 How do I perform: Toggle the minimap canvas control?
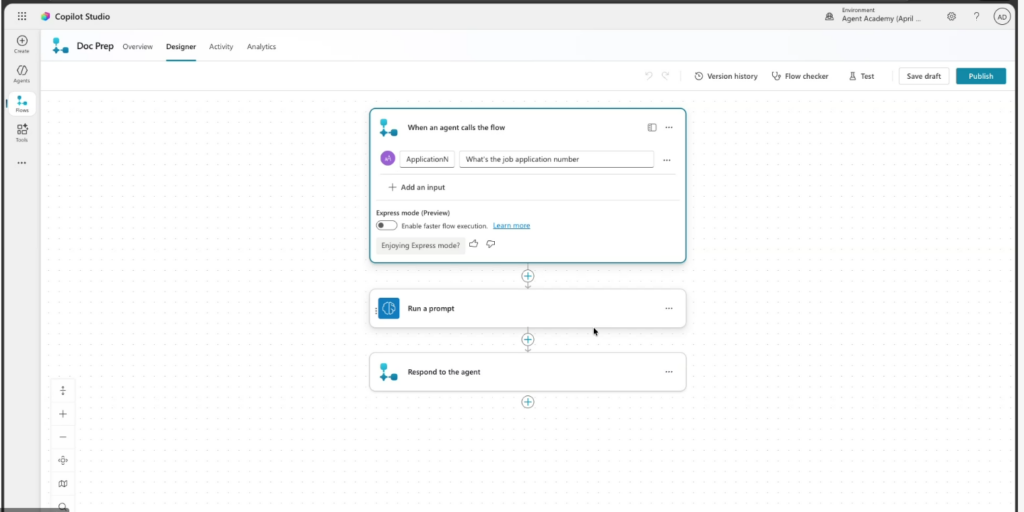click(x=63, y=484)
